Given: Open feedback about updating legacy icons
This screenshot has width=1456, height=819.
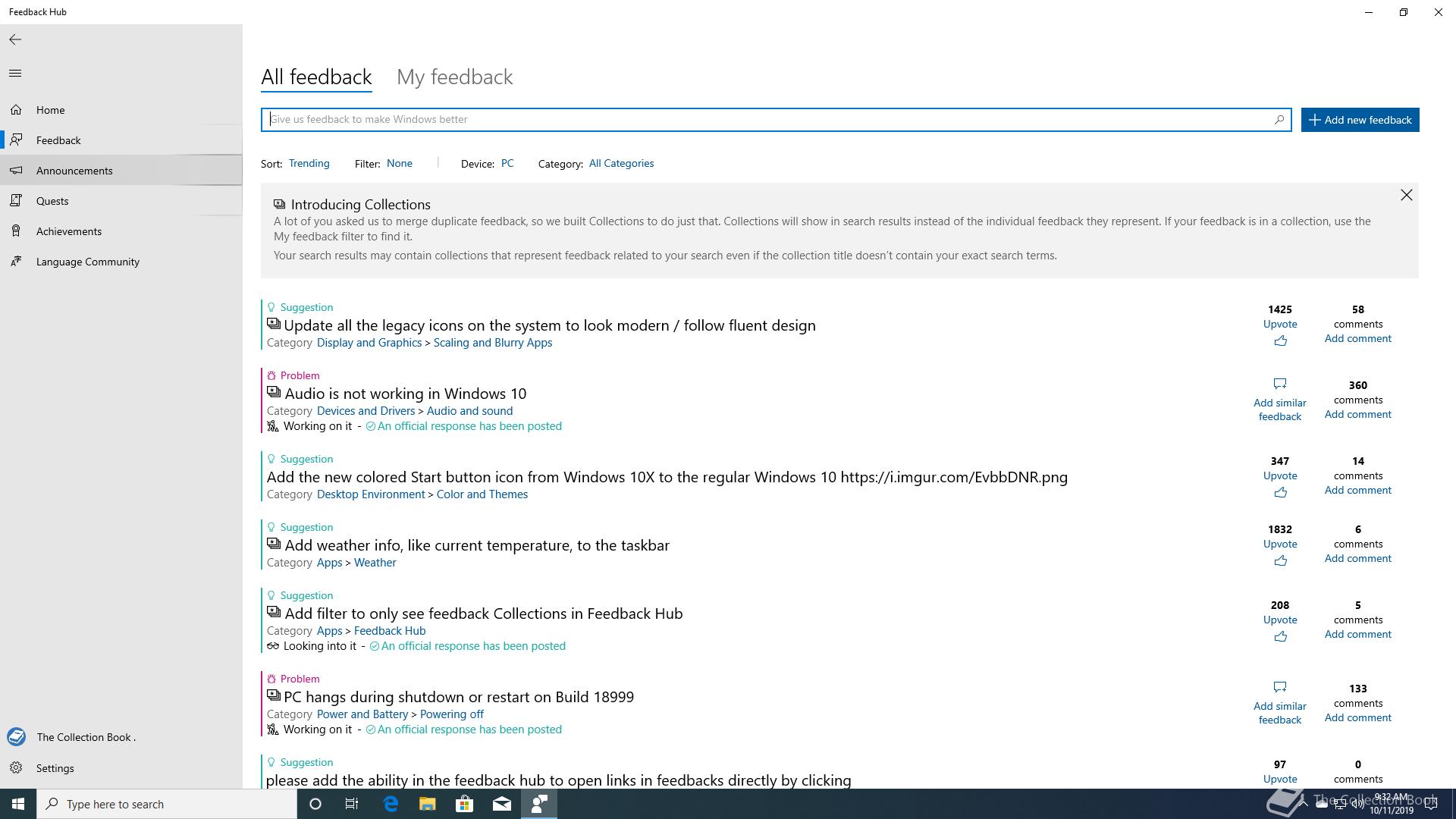Looking at the screenshot, I should [x=550, y=325].
